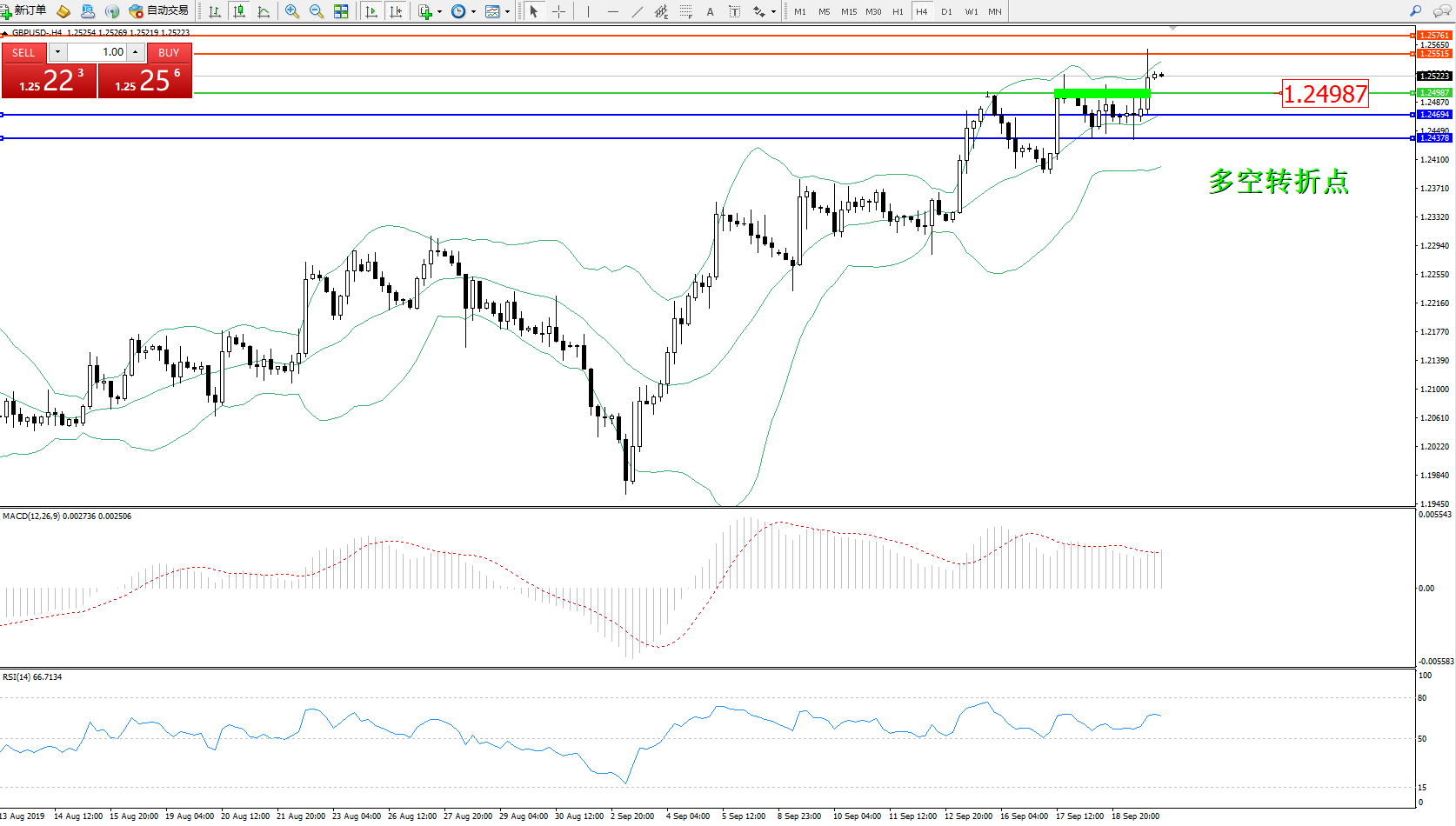Open the chart templates dropdown
Screen dimensions: 1456x826
(x=507, y=11)
